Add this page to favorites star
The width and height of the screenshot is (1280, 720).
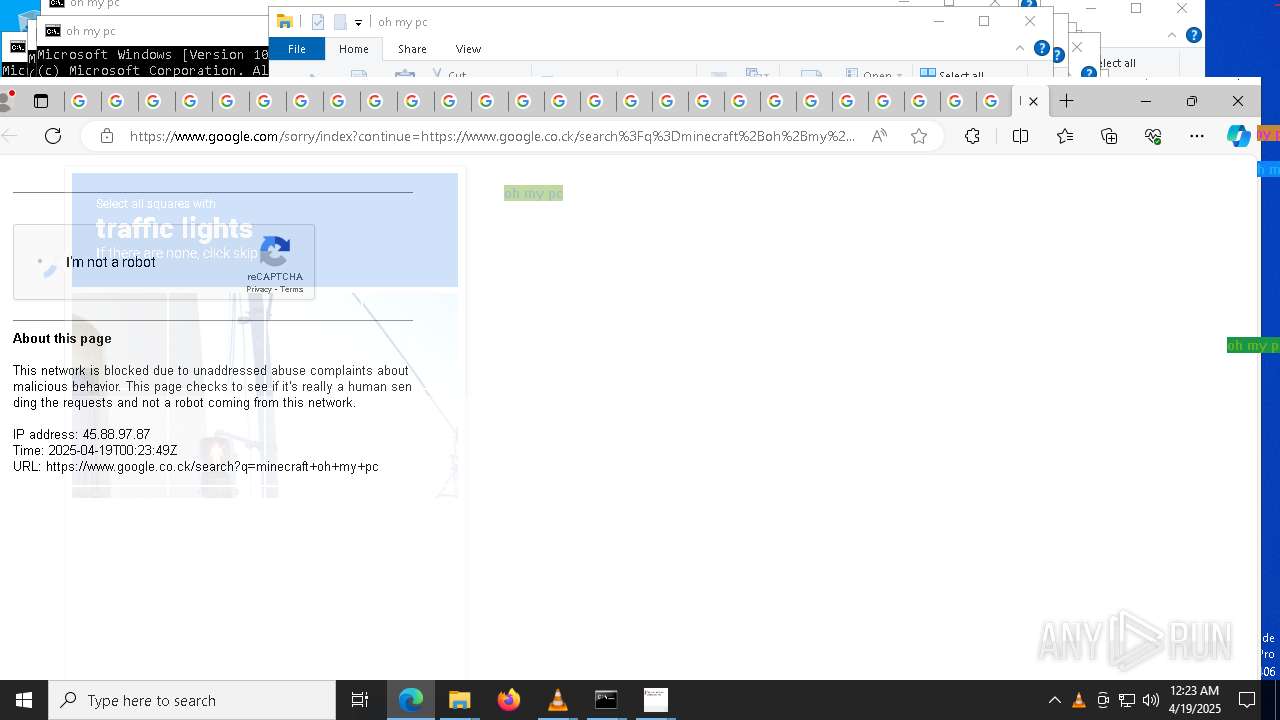[919, 136]
